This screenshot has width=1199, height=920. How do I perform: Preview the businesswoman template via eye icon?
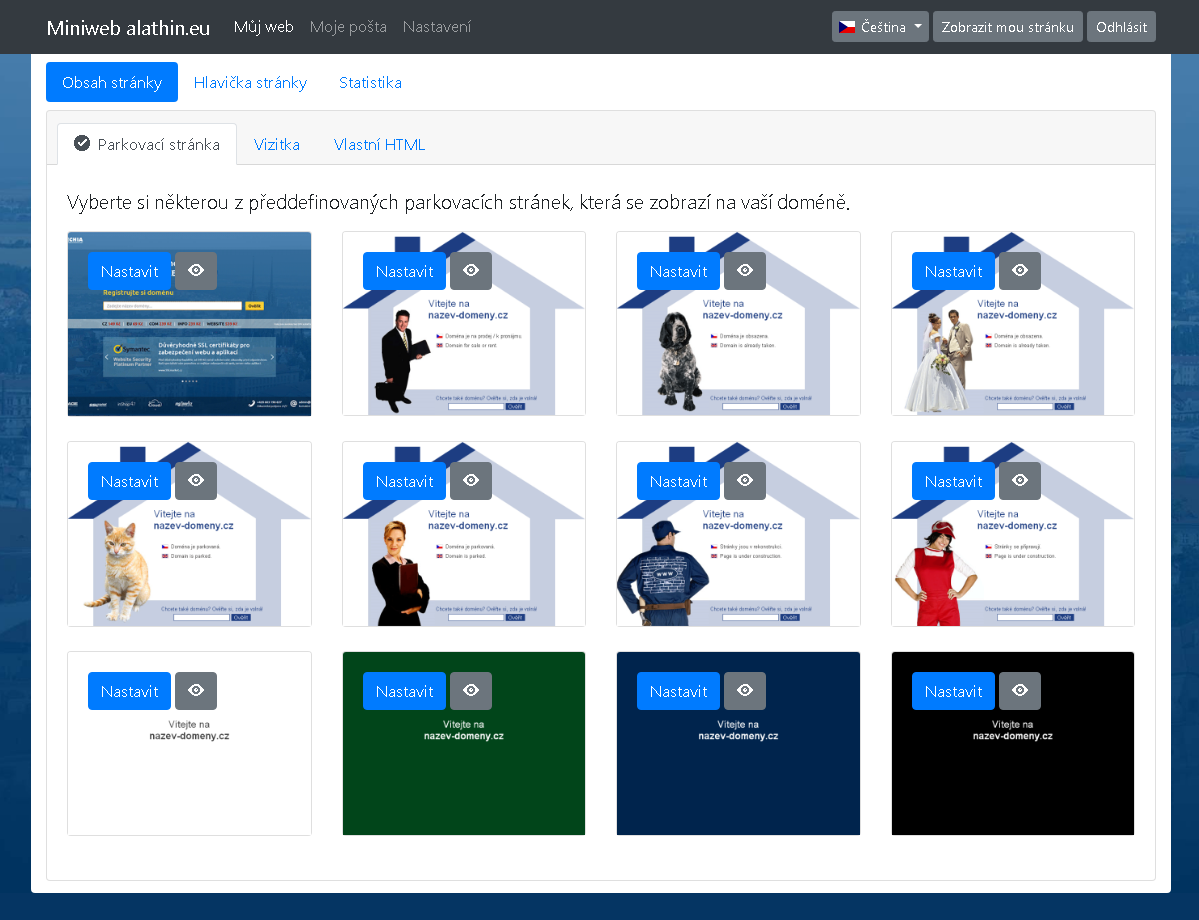[470, 481]
